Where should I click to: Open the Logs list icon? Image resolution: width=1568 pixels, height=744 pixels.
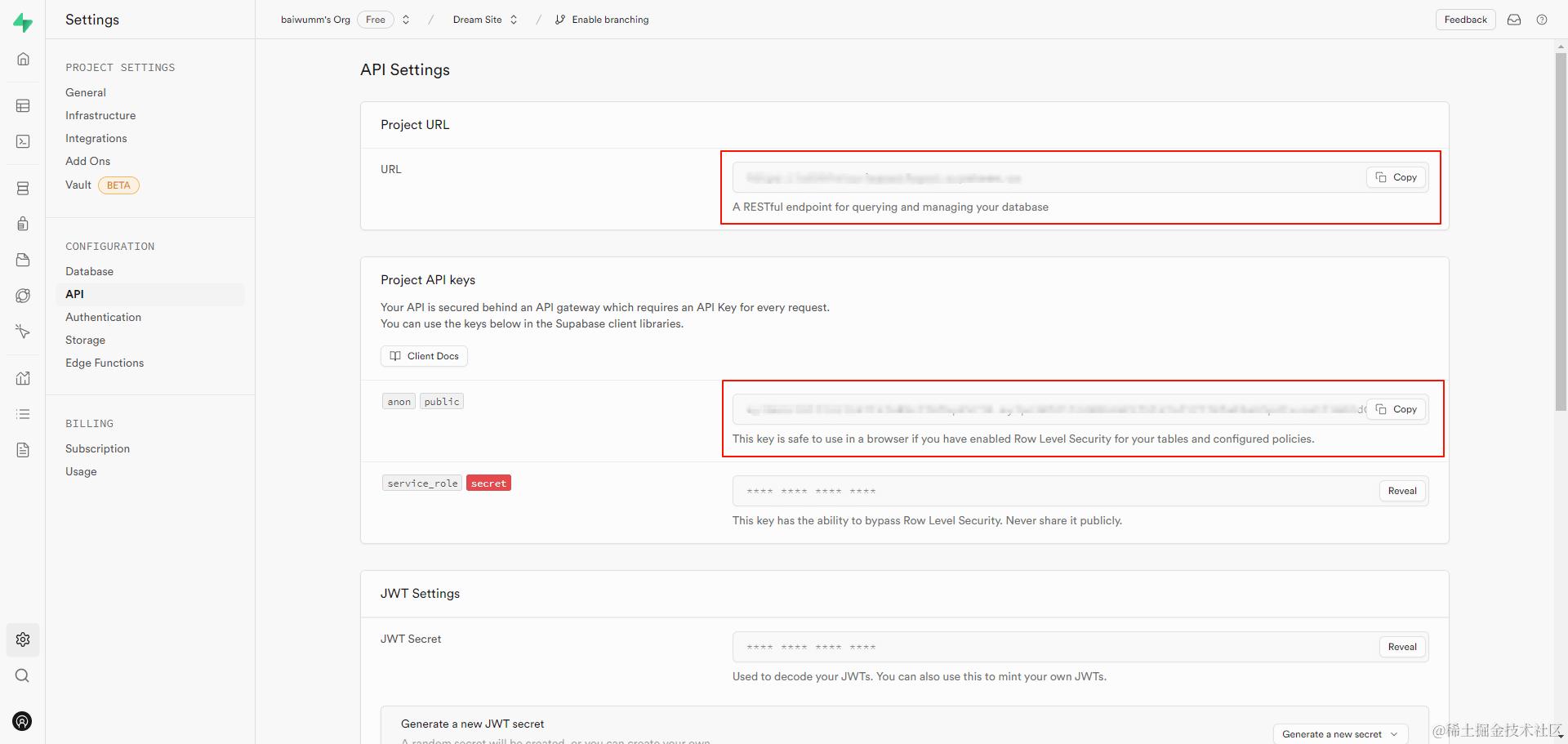[x=23, y=414]
